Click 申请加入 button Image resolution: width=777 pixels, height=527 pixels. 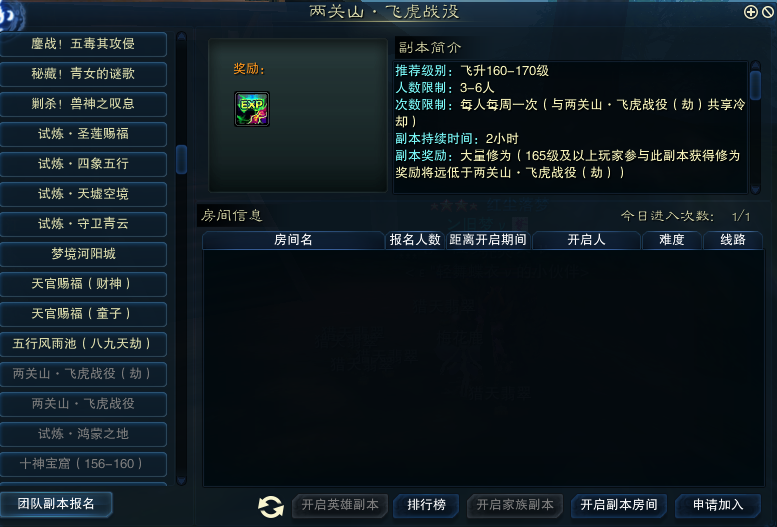(x=718, y=505)
